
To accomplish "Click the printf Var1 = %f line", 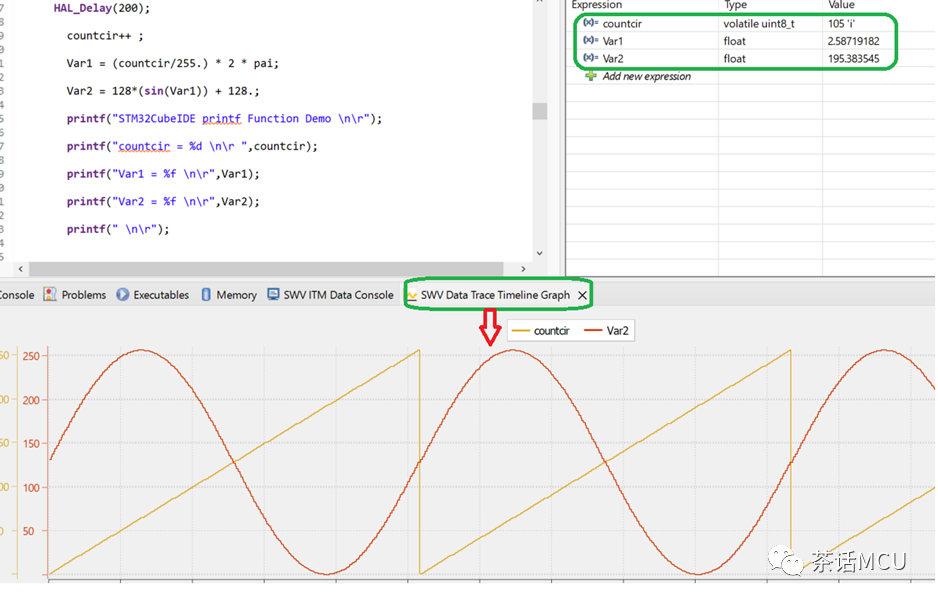I will (x=163, y=173).
